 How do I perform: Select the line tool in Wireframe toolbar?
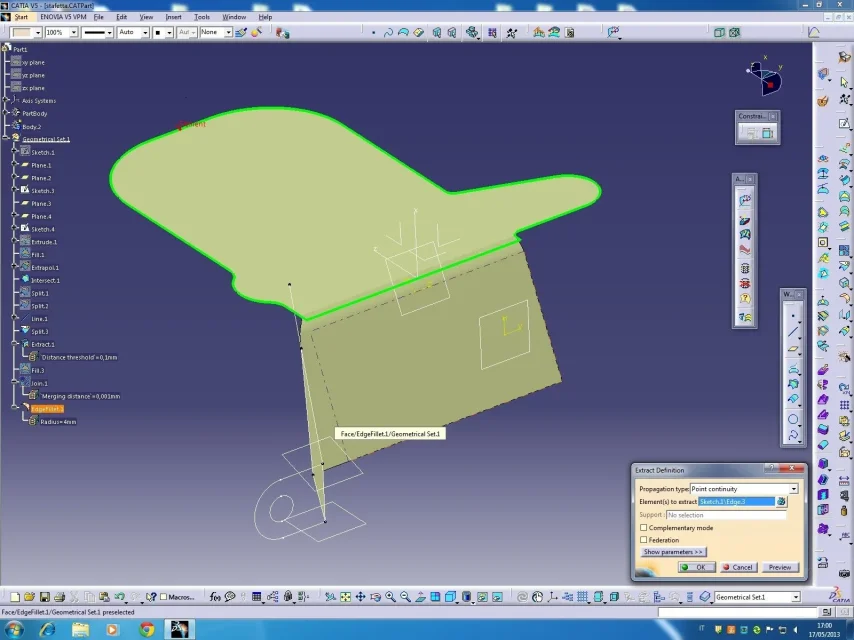pos(794,331)
